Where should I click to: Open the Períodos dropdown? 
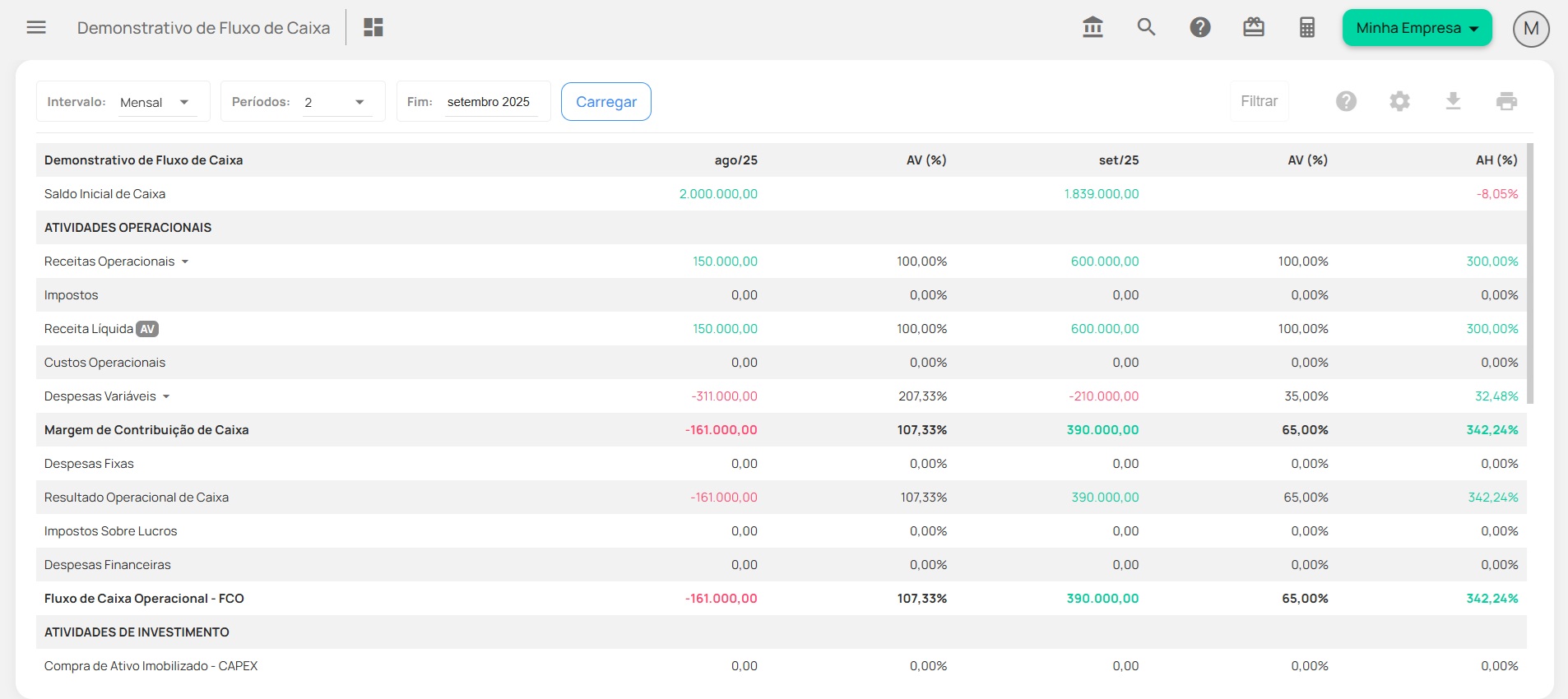point(336,102)
